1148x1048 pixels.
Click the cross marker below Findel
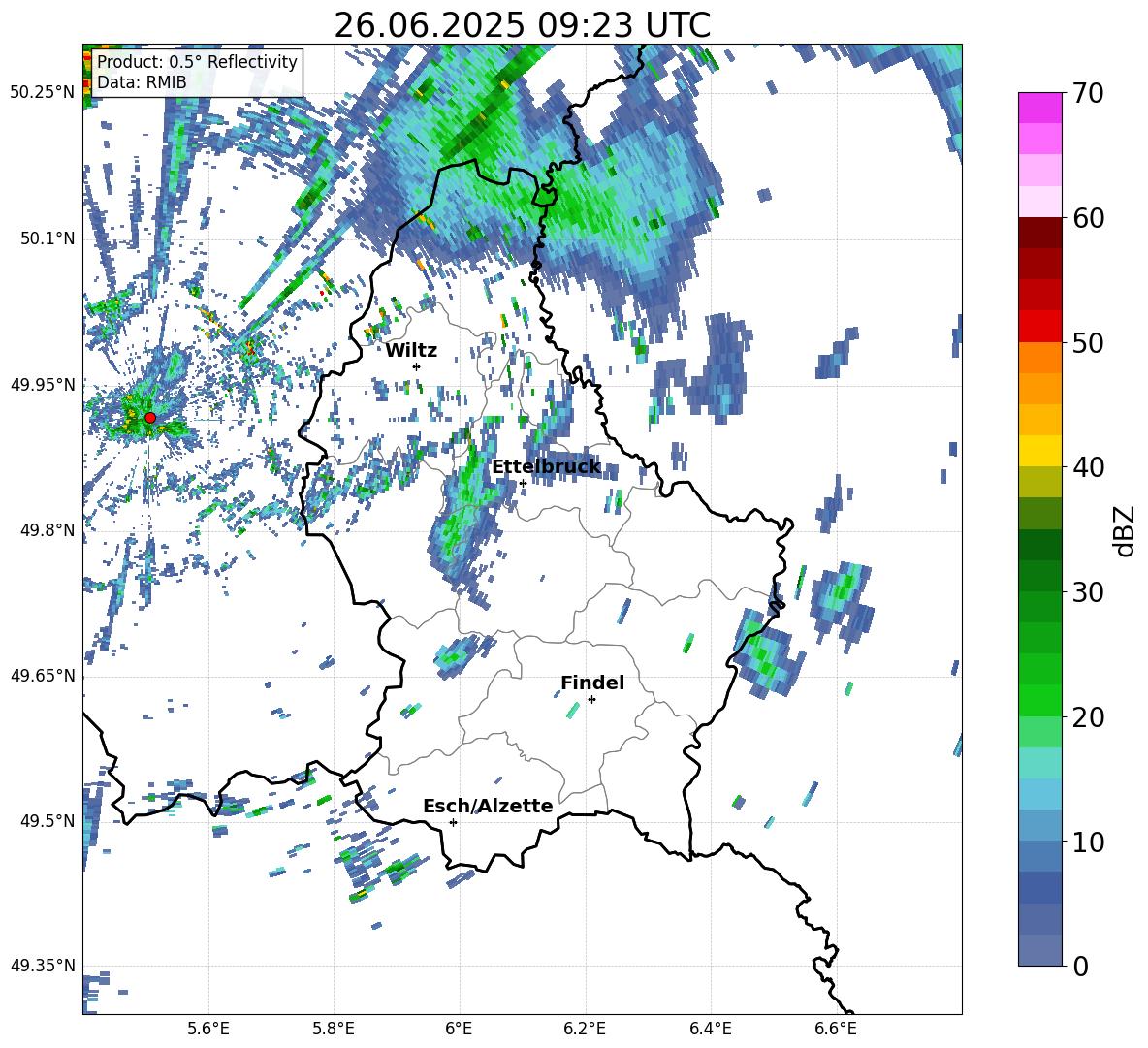[x=591, y=700]
